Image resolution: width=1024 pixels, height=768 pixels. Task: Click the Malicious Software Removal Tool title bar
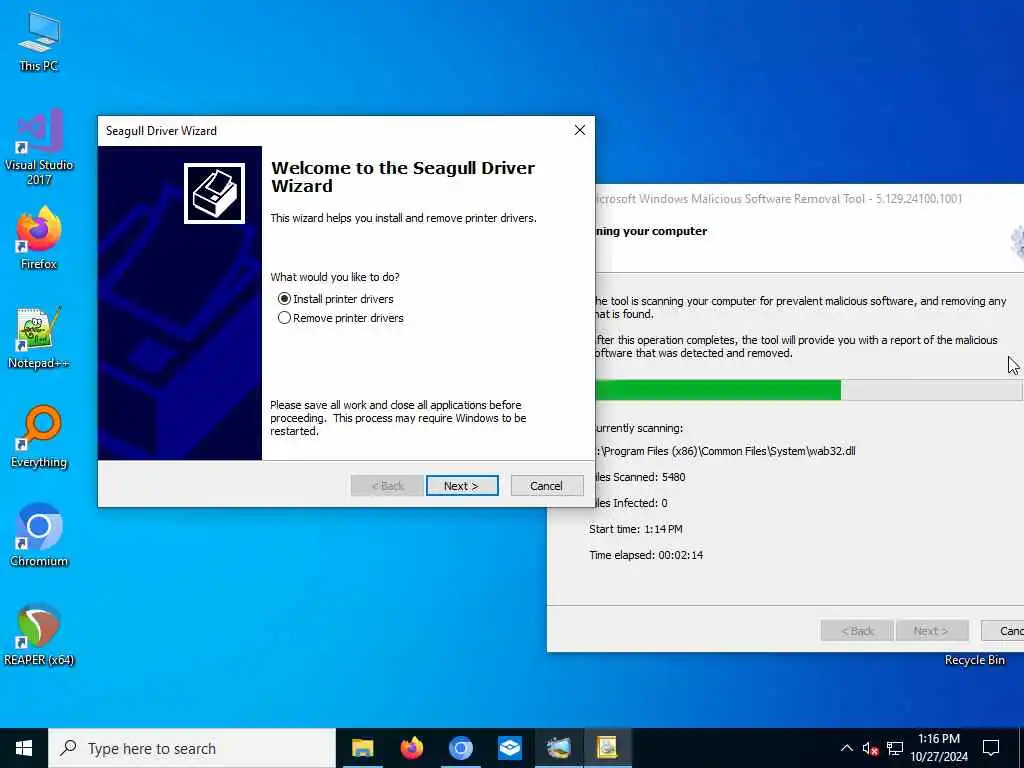809,199
